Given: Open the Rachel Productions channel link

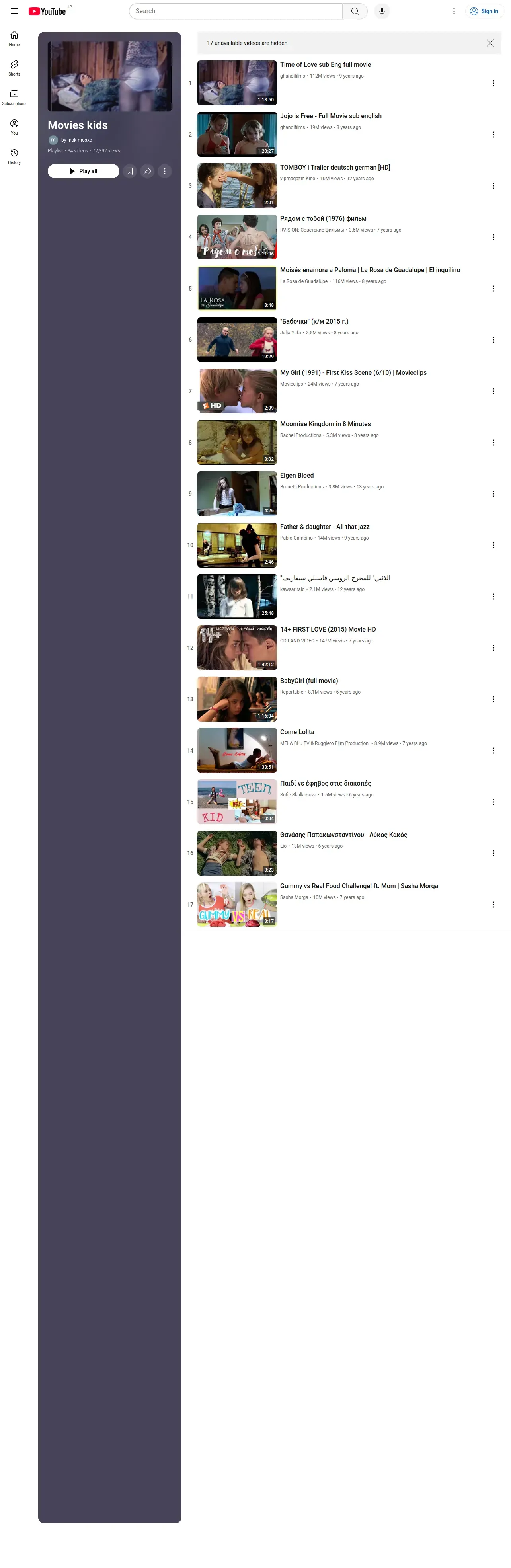Looking at the screenshot, I should tap(300, 435).
